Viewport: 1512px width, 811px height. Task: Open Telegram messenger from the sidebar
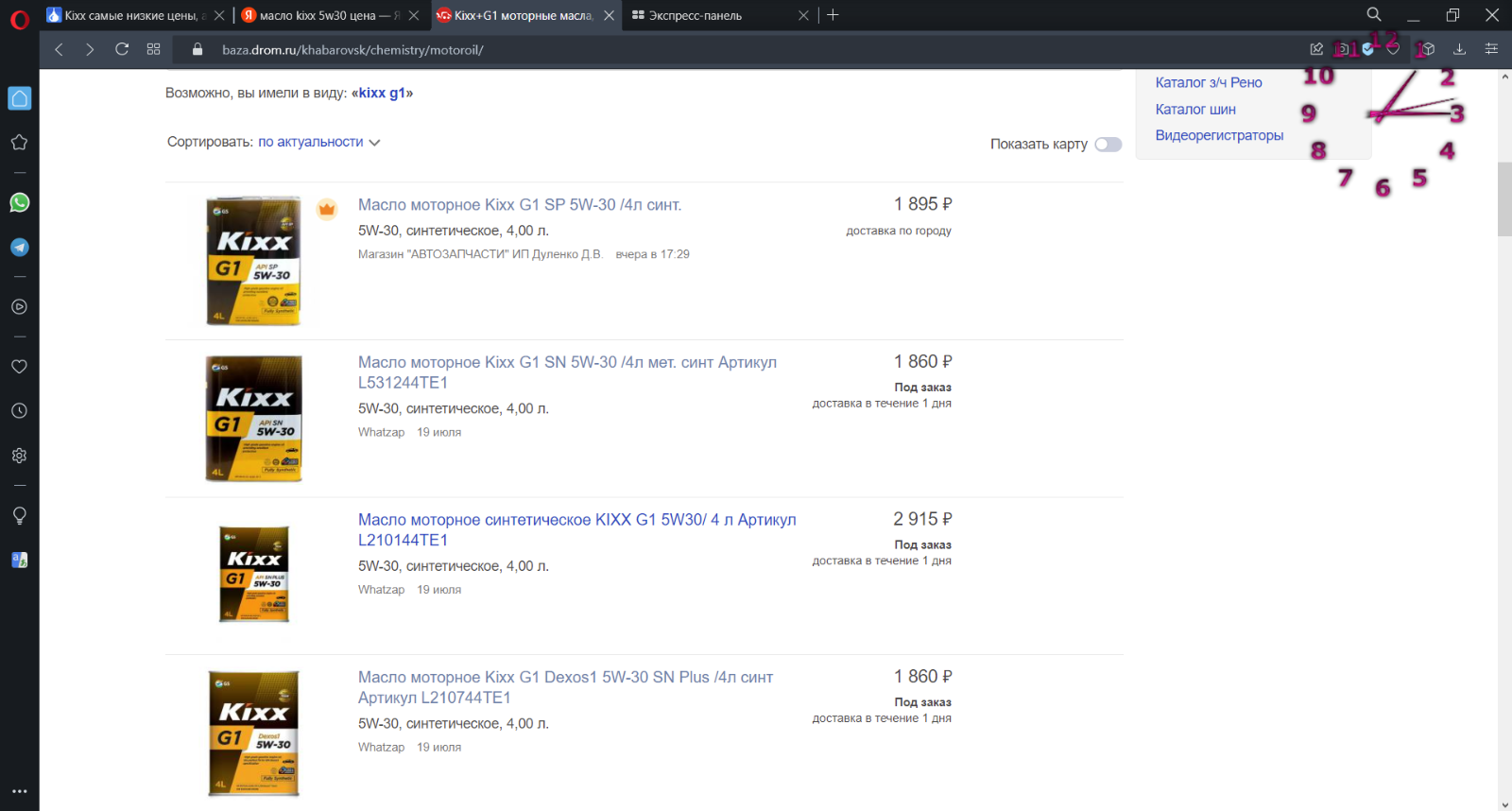click(19, 248)
